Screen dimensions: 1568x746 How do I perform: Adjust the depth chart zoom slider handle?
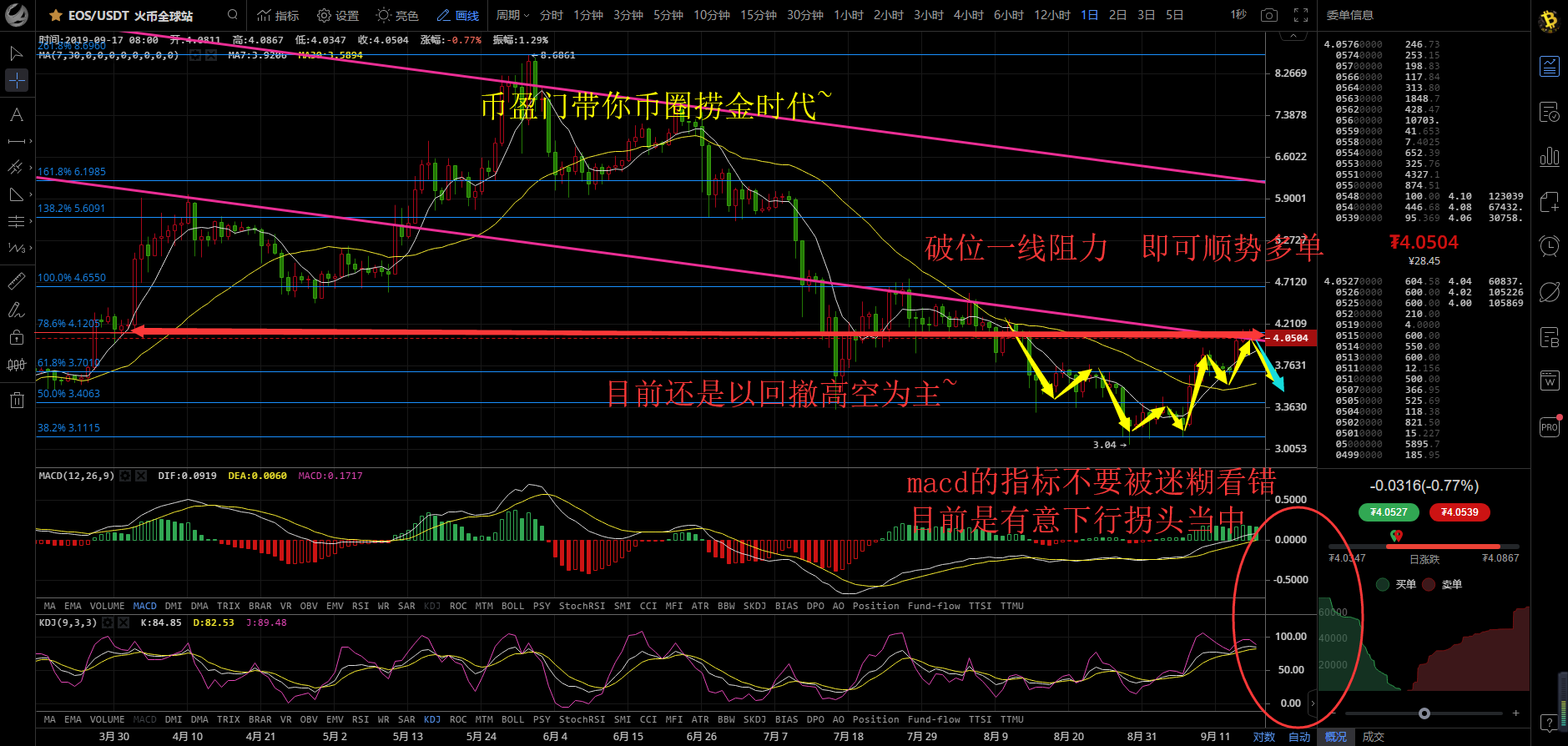pos(1424,713)
